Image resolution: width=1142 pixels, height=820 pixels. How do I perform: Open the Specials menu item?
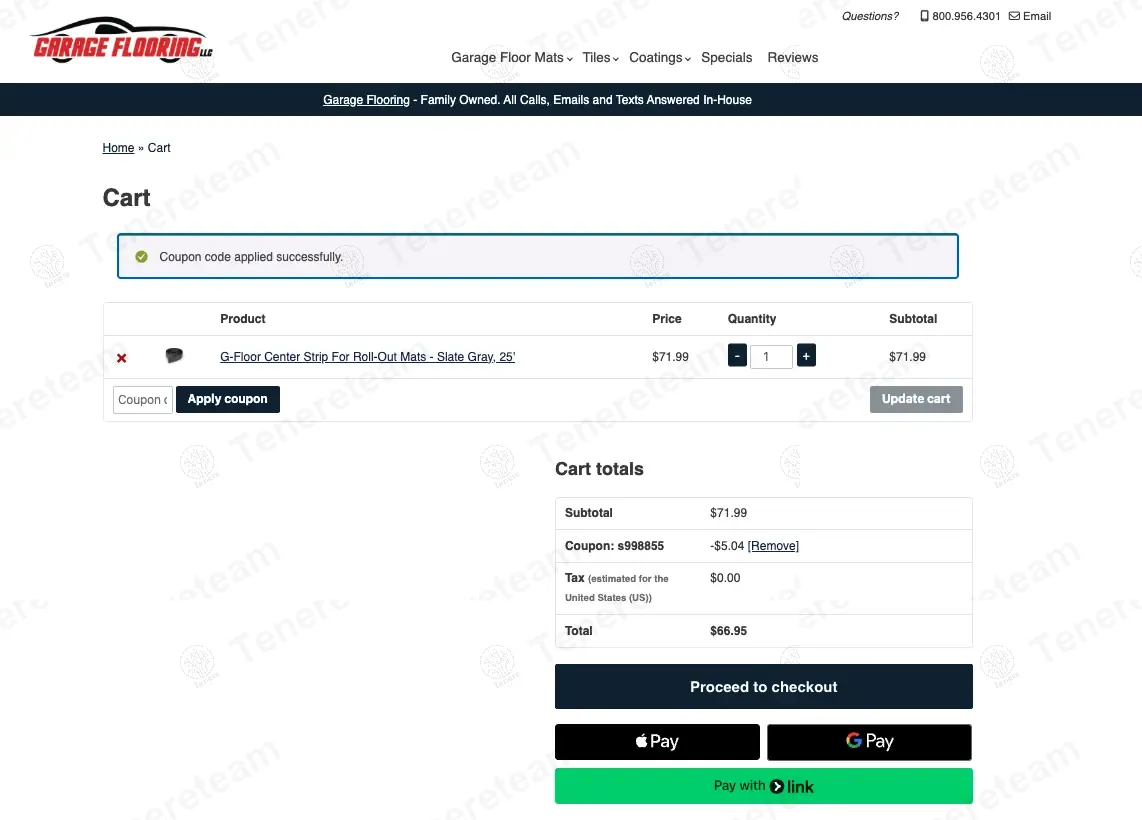[726, 58]
